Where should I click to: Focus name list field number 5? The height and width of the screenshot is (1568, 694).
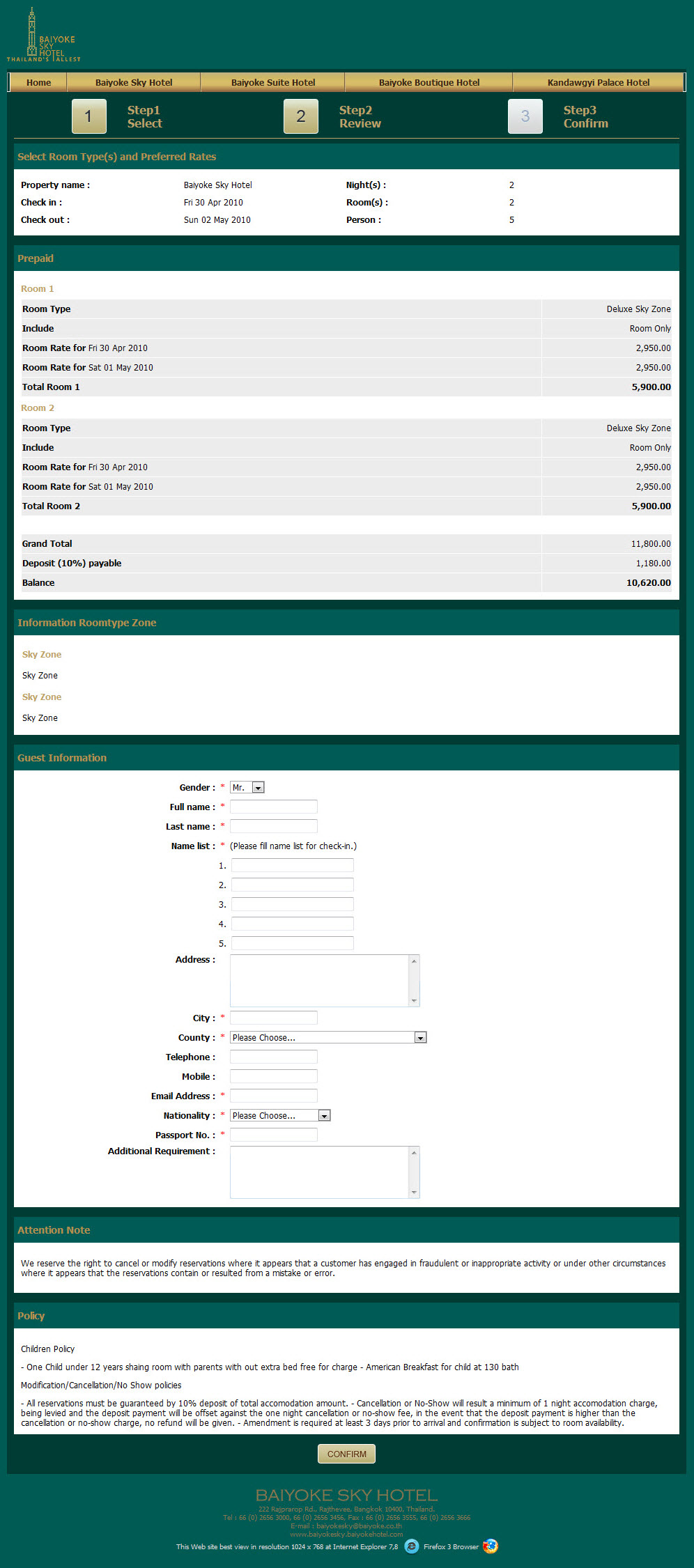(x=293, y=943)
